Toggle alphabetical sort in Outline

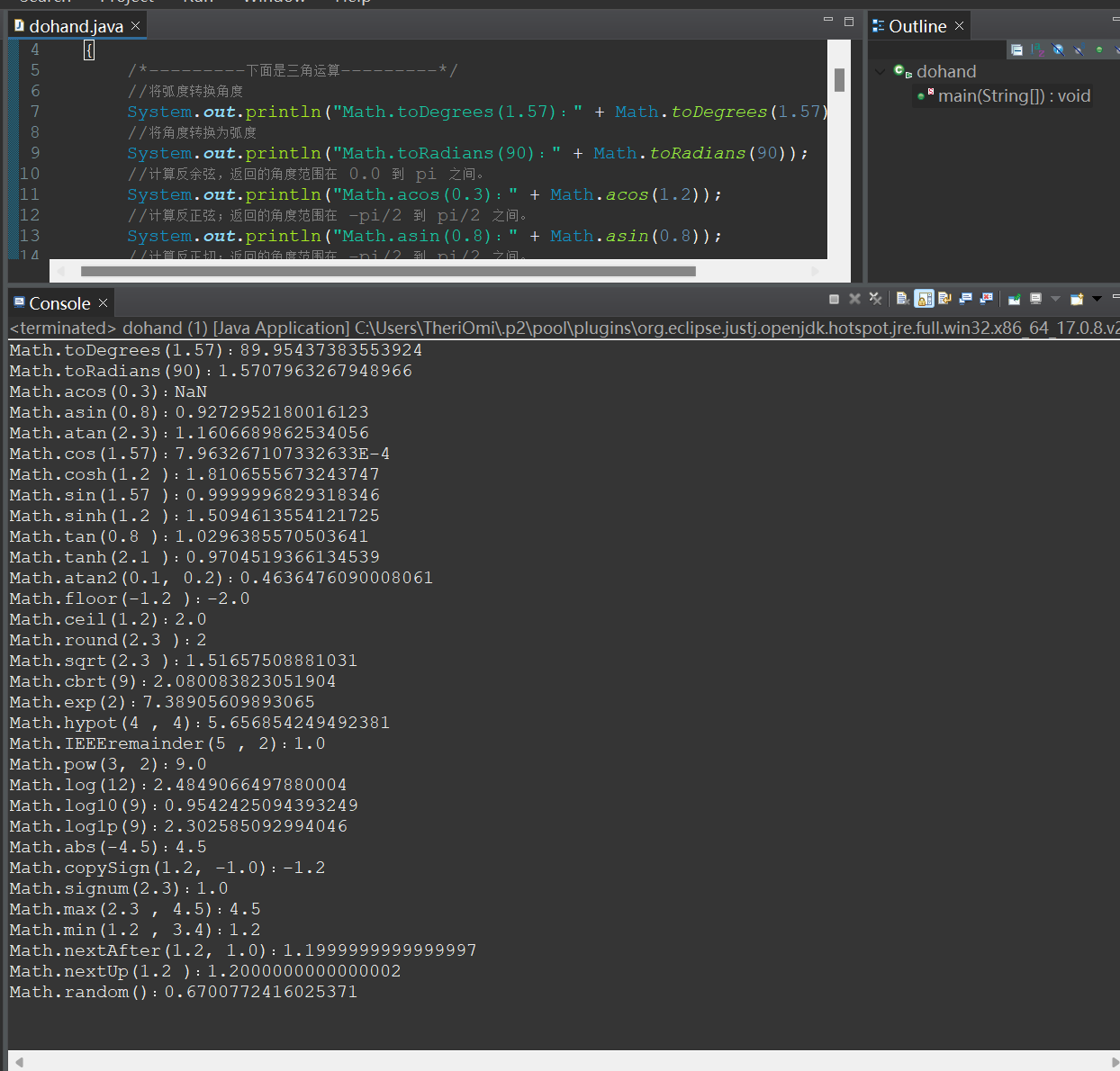coord(1037,49)
